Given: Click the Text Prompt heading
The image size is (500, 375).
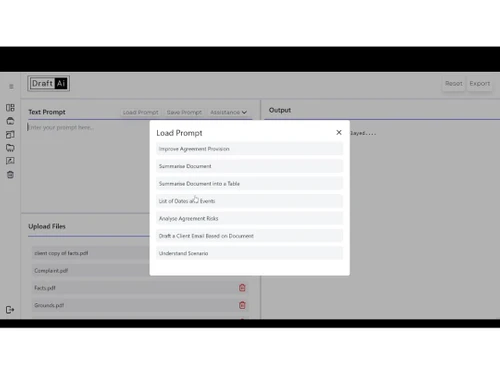Looking at the screenshot, I should (x=47, y=112).
